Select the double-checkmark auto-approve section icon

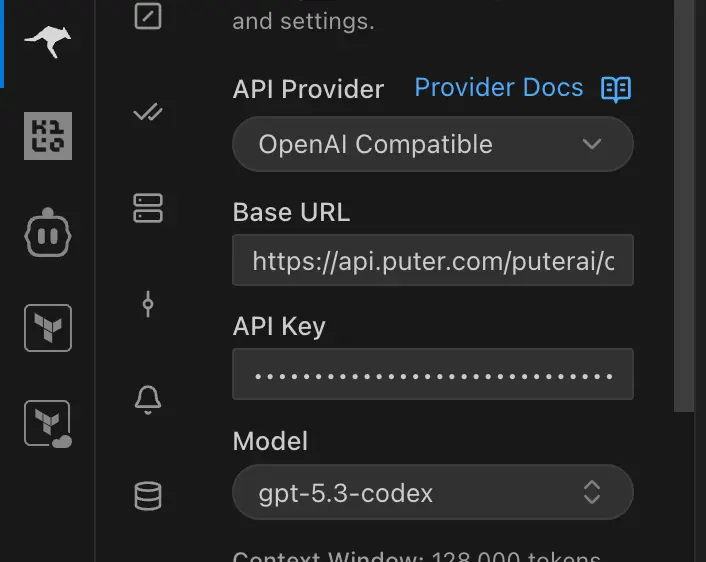148,112
